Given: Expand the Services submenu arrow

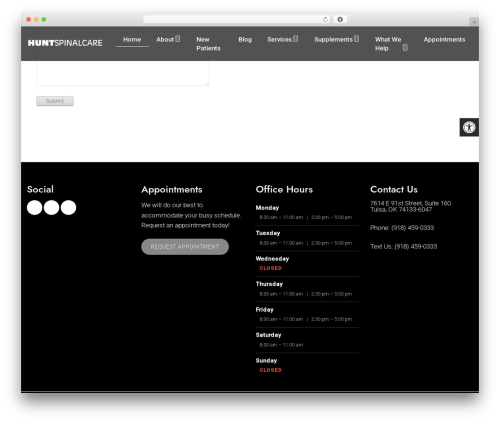Looking at the screenshot, I should [296, 39].
